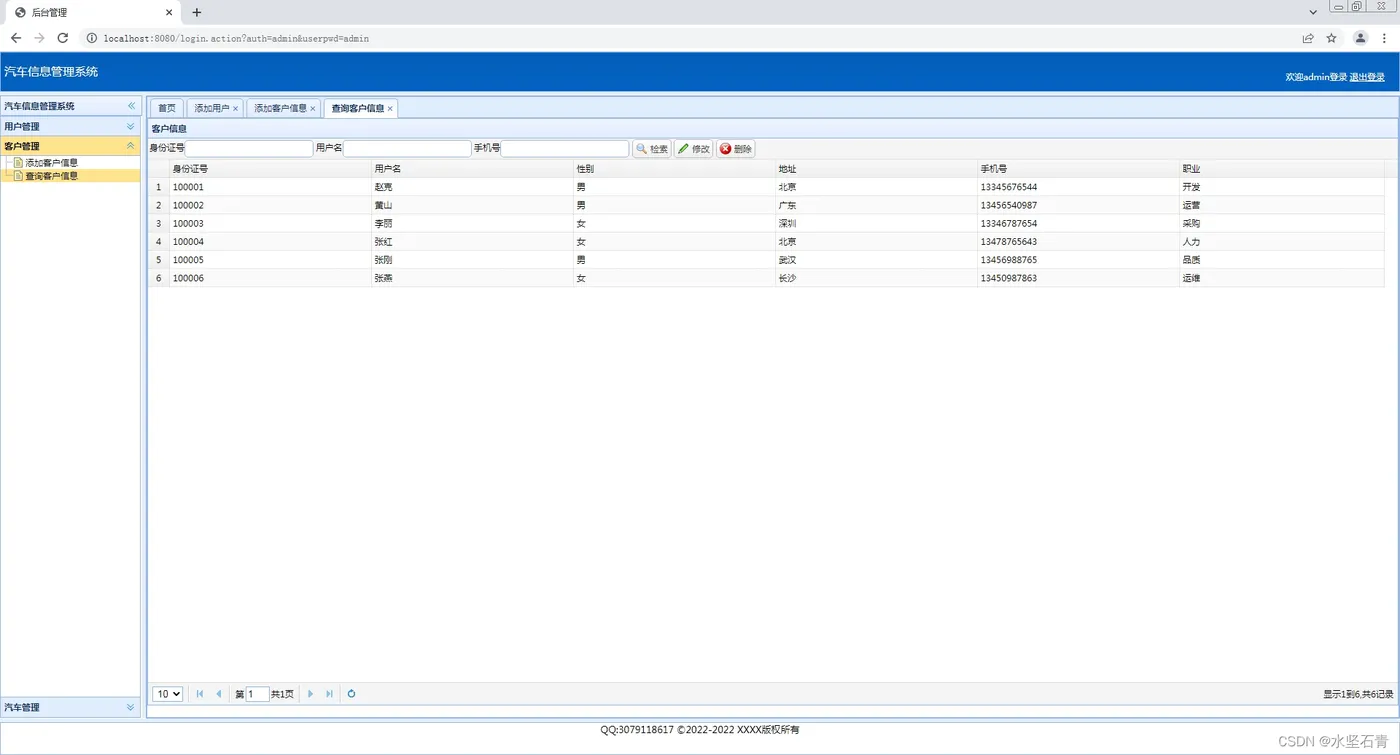This screenshot has width=1400, height=755.
Task: Click the browser address bar URL
Action: [236, 38]
